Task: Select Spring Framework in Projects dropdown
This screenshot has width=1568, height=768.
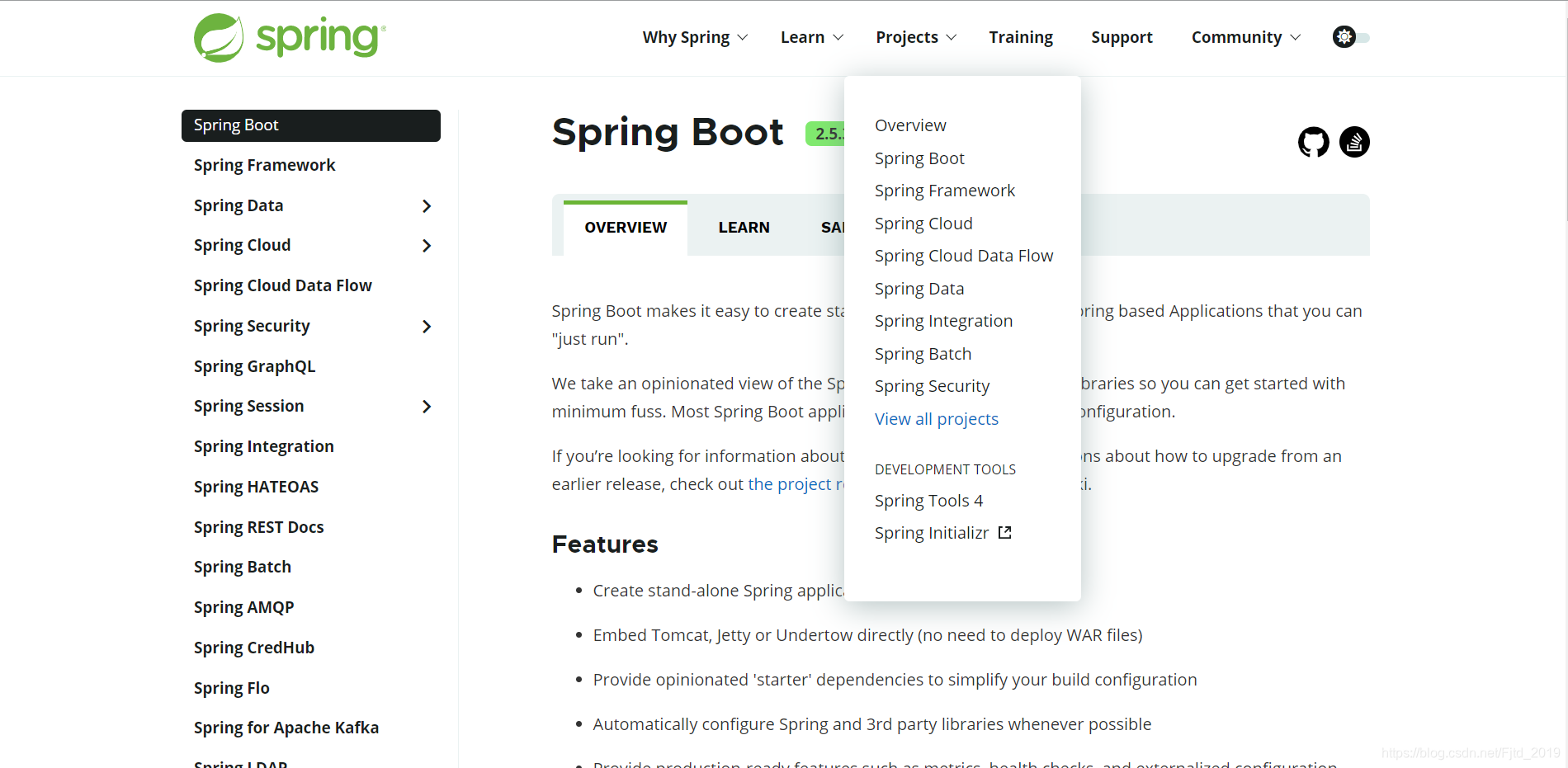Action: pyautogui.click(x=945, y=191)
